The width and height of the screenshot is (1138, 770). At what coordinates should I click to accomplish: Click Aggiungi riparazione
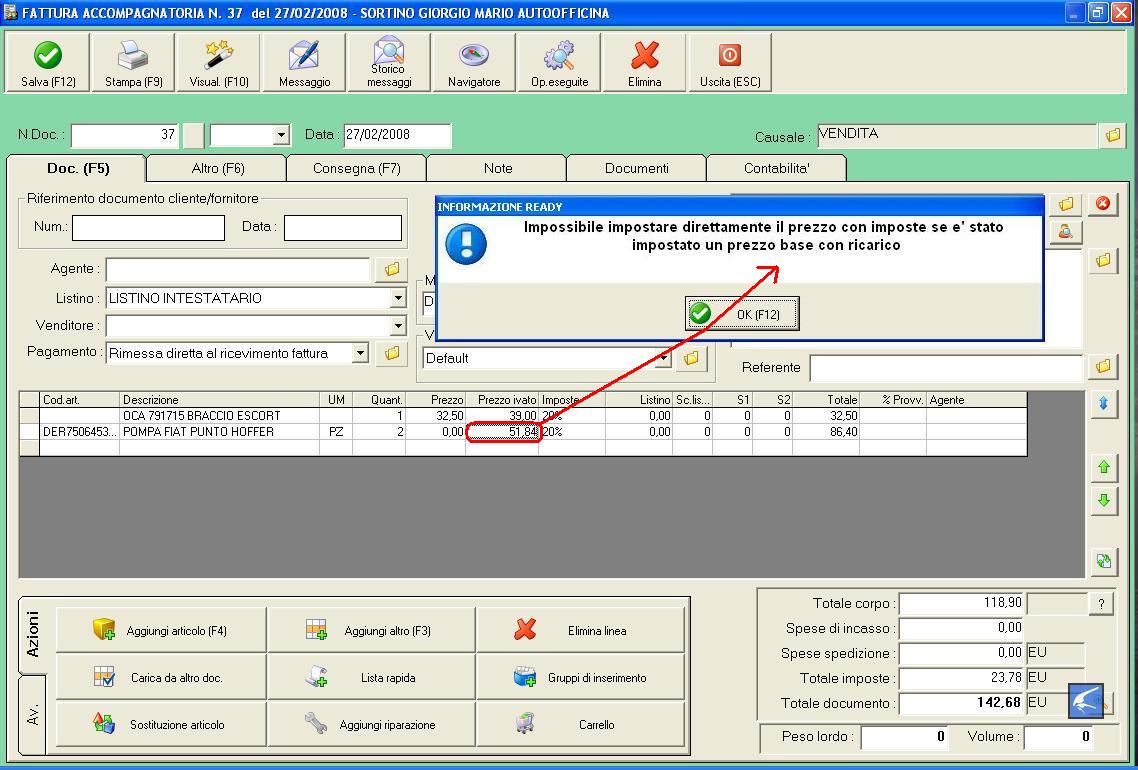(x=372, y=724)
